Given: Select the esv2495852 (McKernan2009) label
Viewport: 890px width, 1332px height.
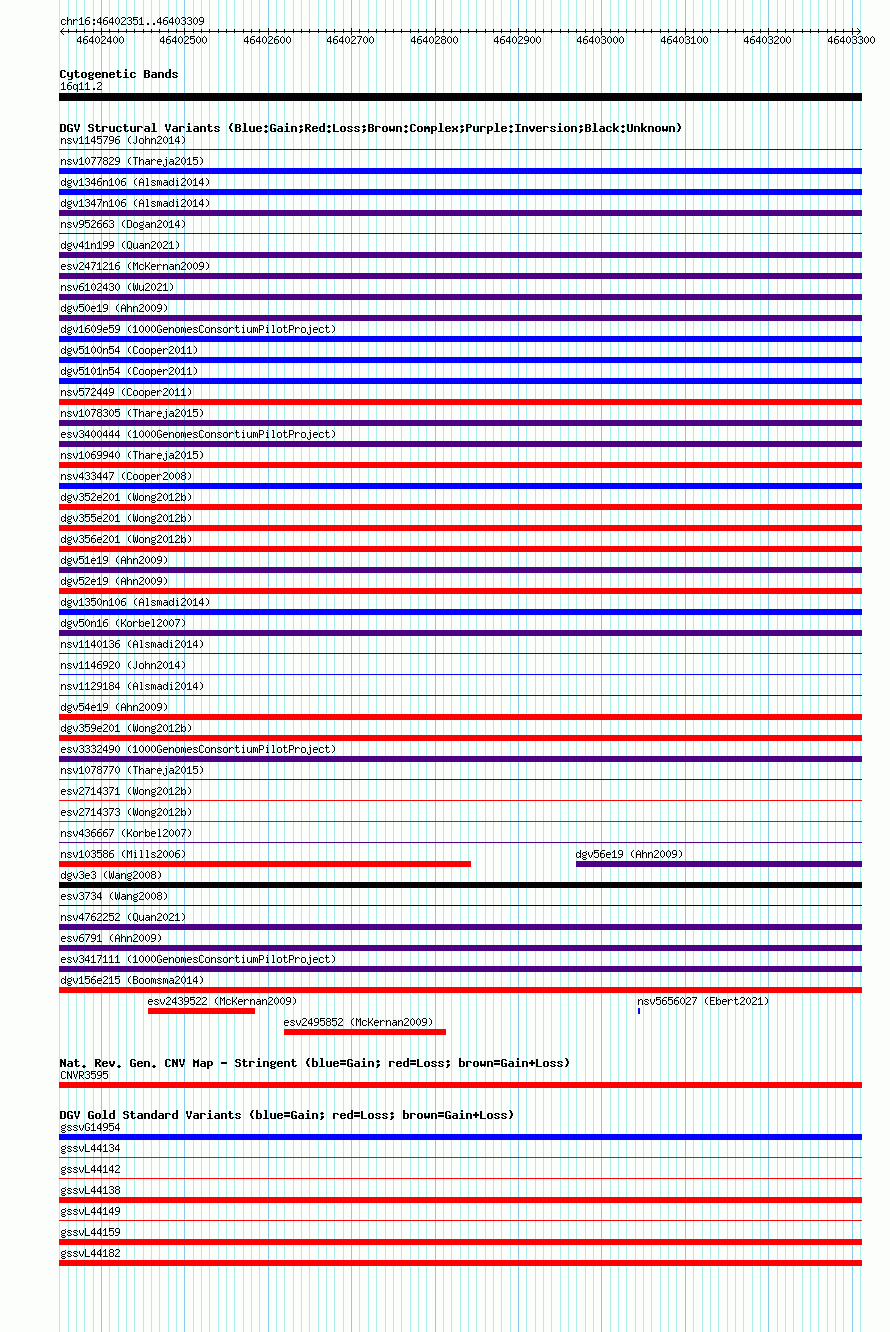Looking at the screenshot, I should [x=358, y=1023].
